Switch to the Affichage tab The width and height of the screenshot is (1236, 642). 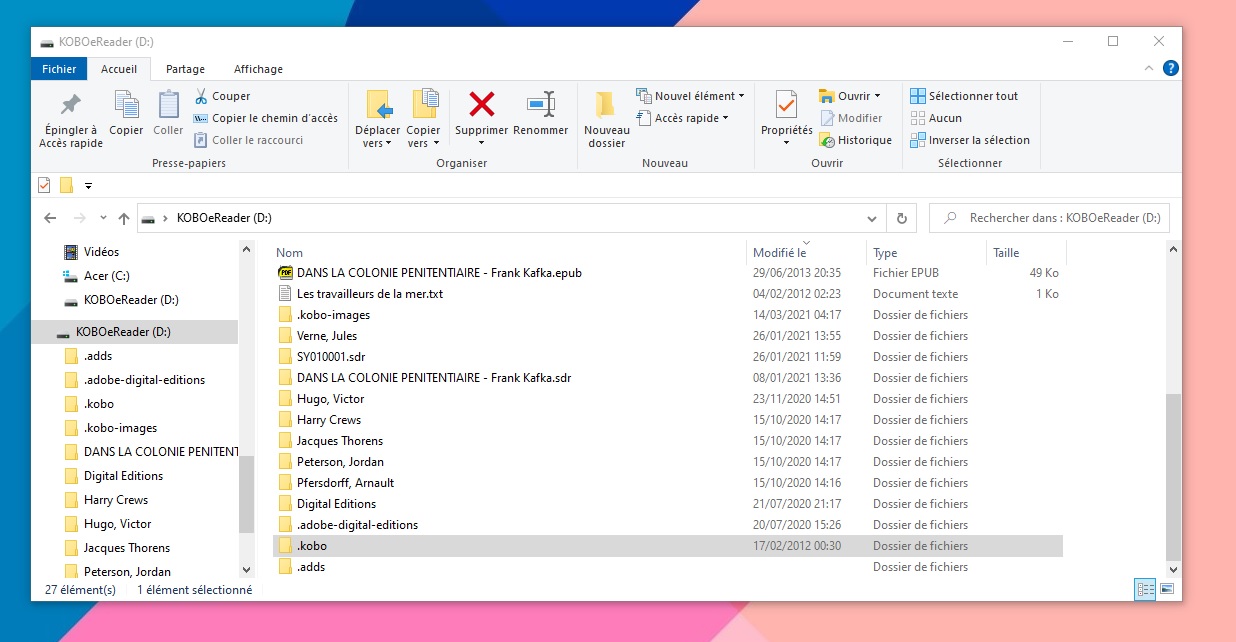tap(258, 69)
